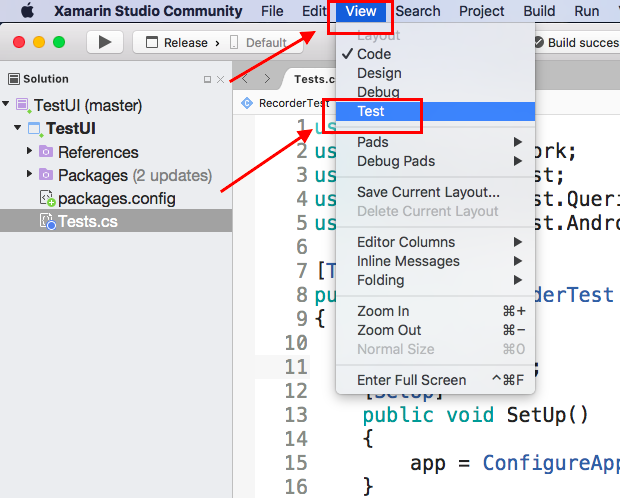Click the References folder icon
Screen dimensions: 620x498
tap(46, 151)
